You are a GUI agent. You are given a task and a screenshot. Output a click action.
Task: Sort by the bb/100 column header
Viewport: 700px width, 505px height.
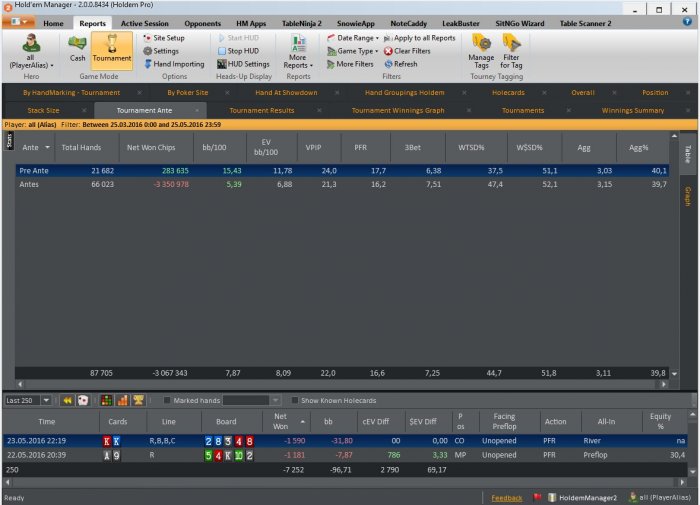(214, 147)
